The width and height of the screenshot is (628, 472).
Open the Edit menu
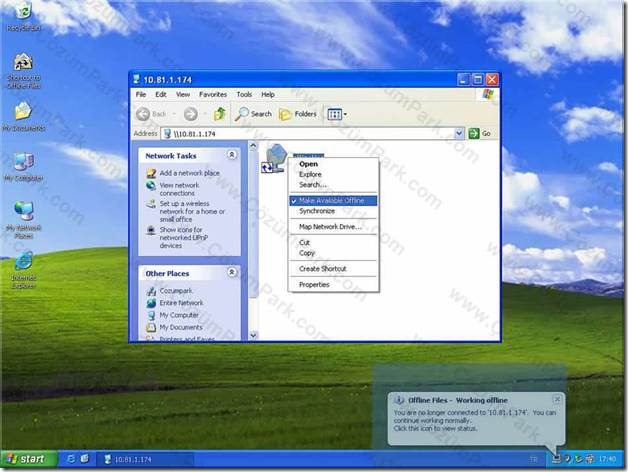tap(161, 95)
